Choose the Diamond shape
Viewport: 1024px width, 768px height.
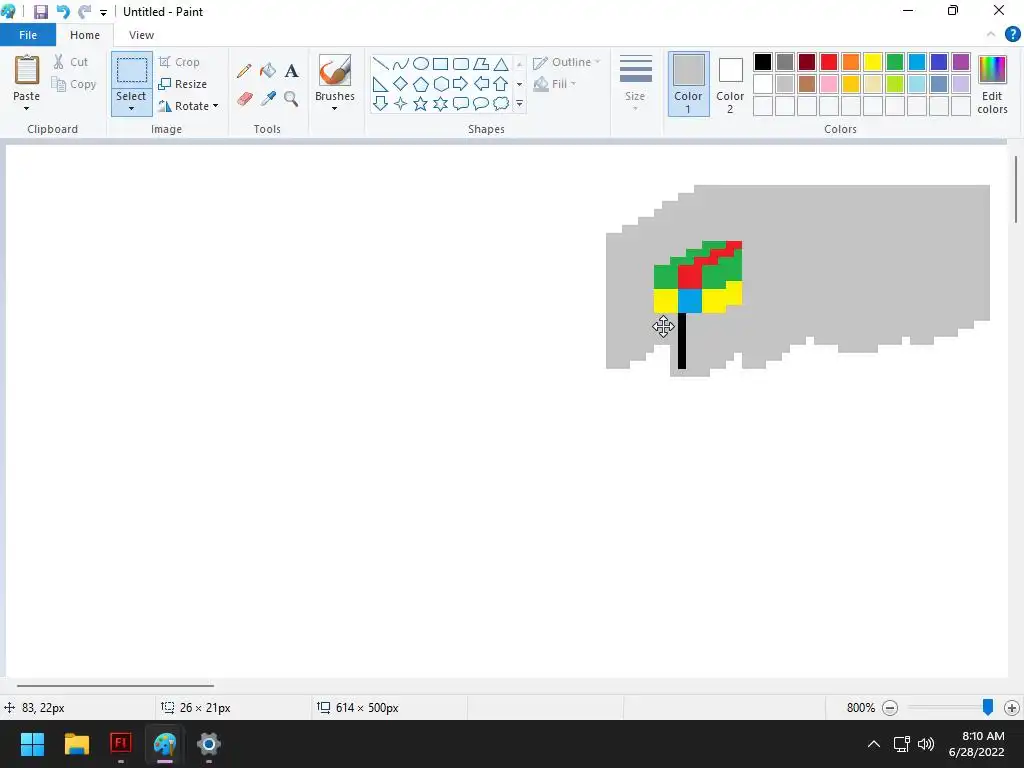pos(401,84)
